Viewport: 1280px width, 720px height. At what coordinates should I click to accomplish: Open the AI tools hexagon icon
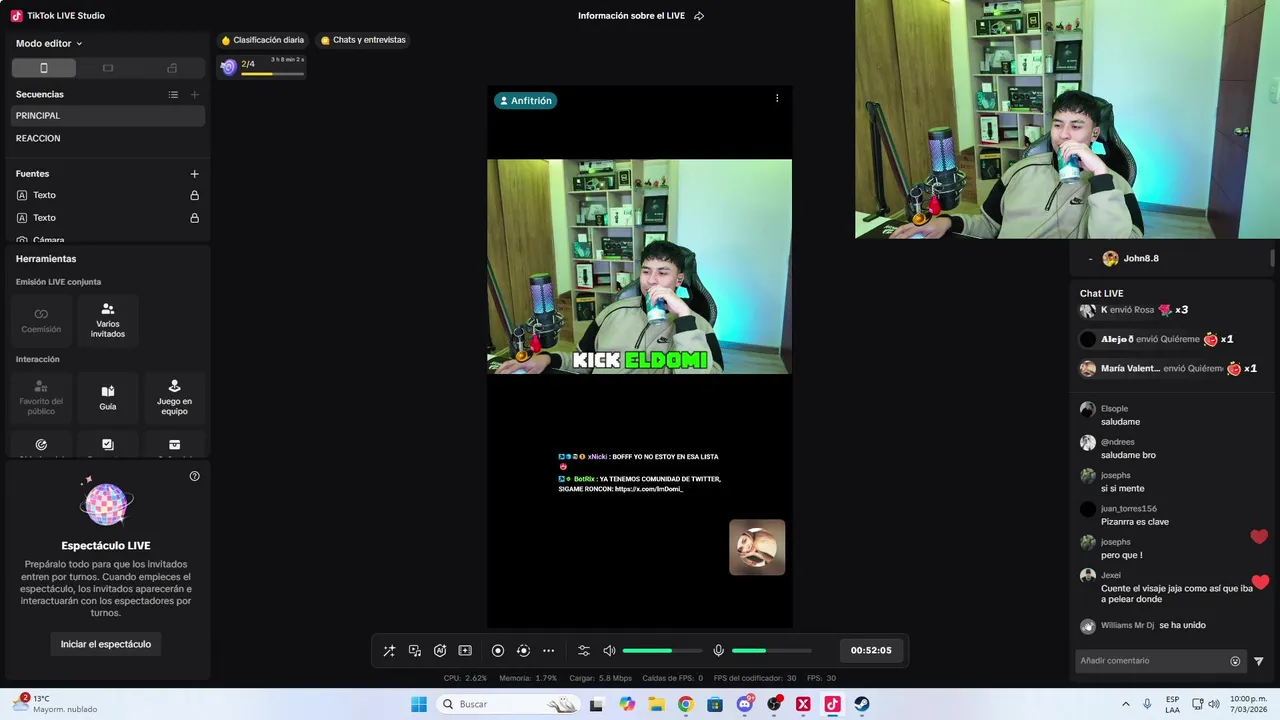pos(440,651)
